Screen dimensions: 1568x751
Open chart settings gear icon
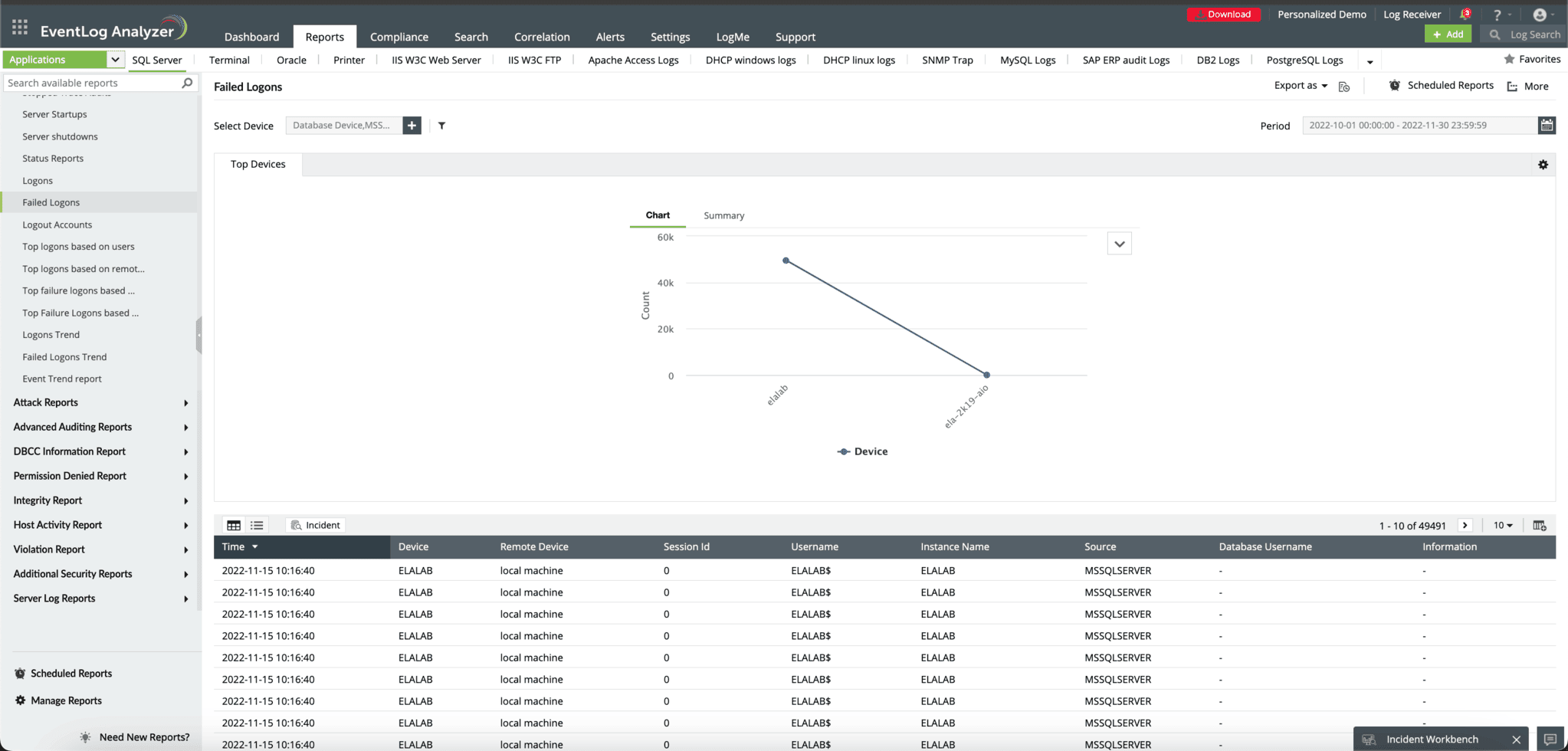pyautogui.click(x=1543, y=165)
